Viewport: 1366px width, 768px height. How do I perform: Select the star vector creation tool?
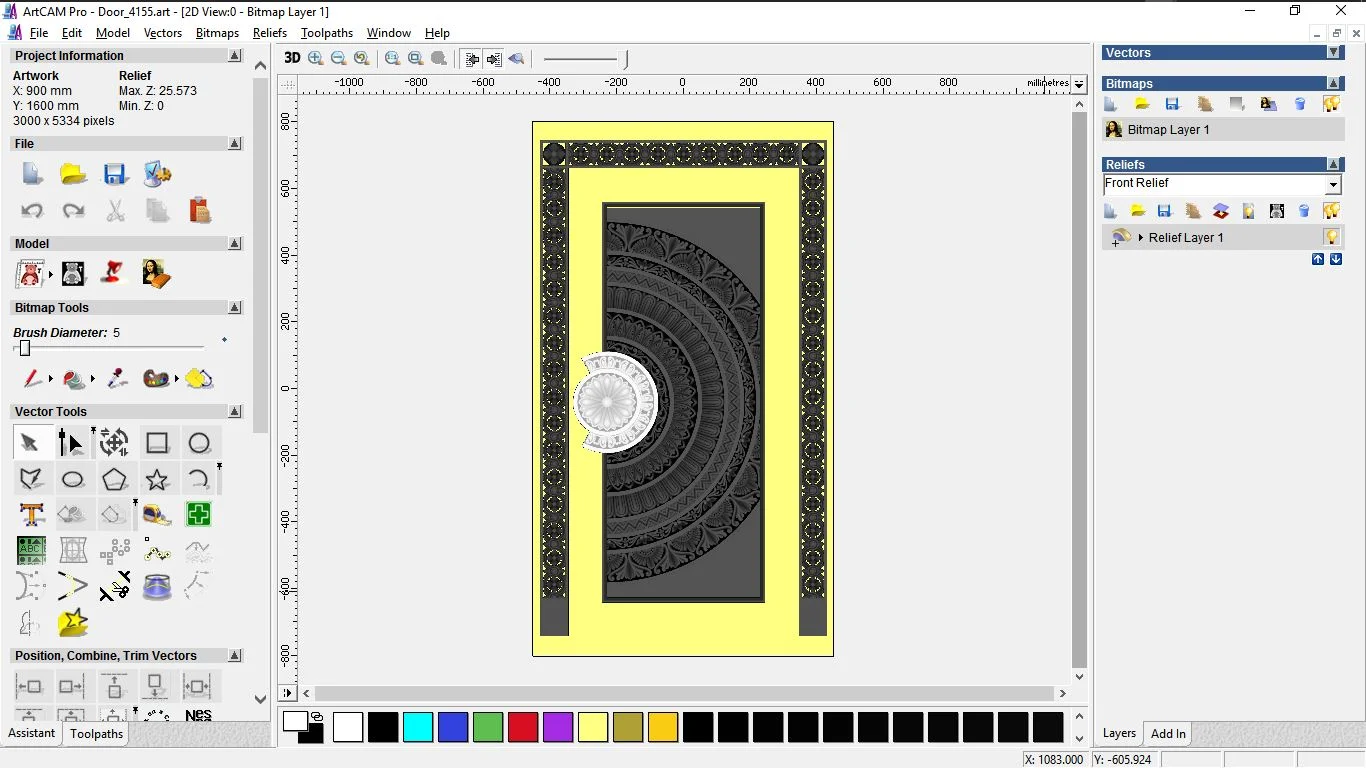[157, 479]
